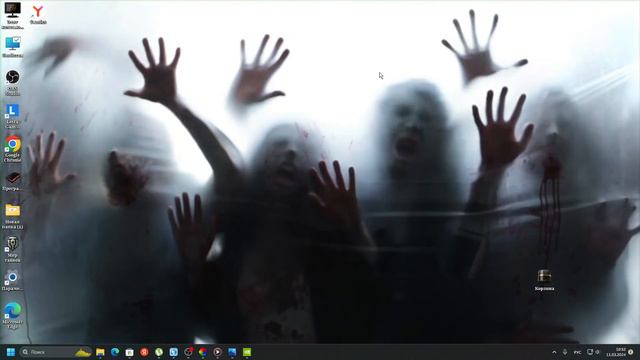
Task: Open the network tray icon
Action: (590, 352)
